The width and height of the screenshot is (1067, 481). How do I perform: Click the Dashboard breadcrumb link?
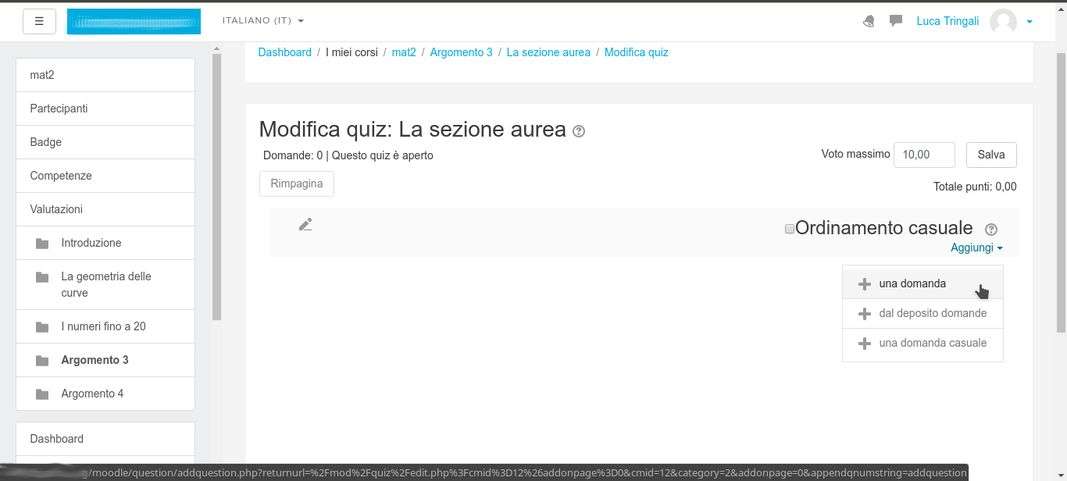coord(284,52)
